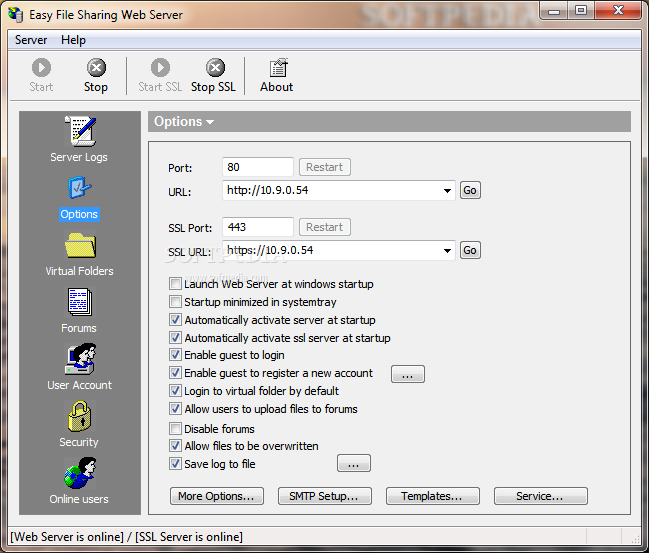
Task: Select the Options sidebar icon
Action: coord(79,188)
